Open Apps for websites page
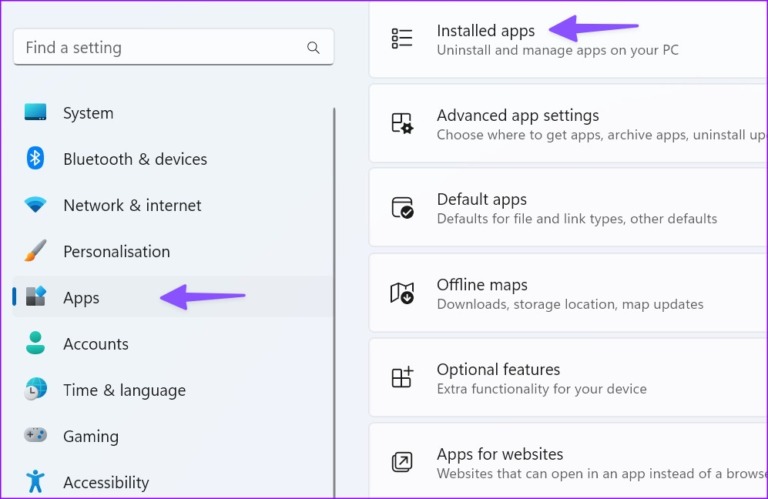 tap(500, 455)
